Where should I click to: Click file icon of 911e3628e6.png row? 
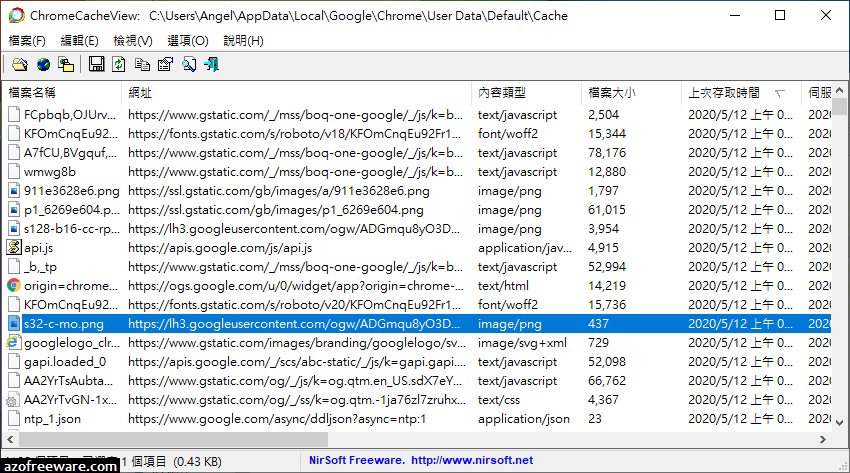pyautogui.click(x=14, y=191)
